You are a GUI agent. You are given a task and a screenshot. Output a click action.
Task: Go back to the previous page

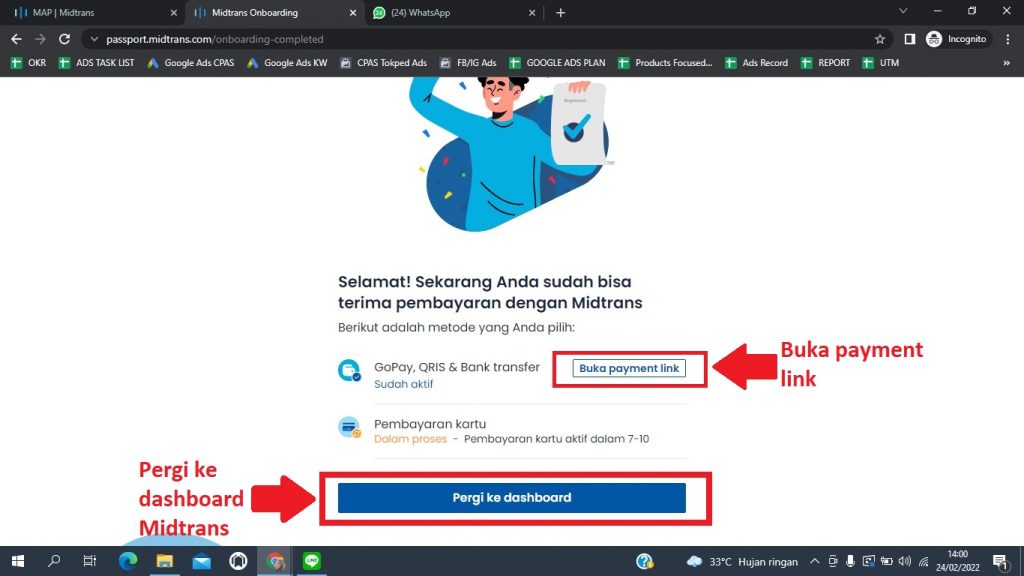16,39
